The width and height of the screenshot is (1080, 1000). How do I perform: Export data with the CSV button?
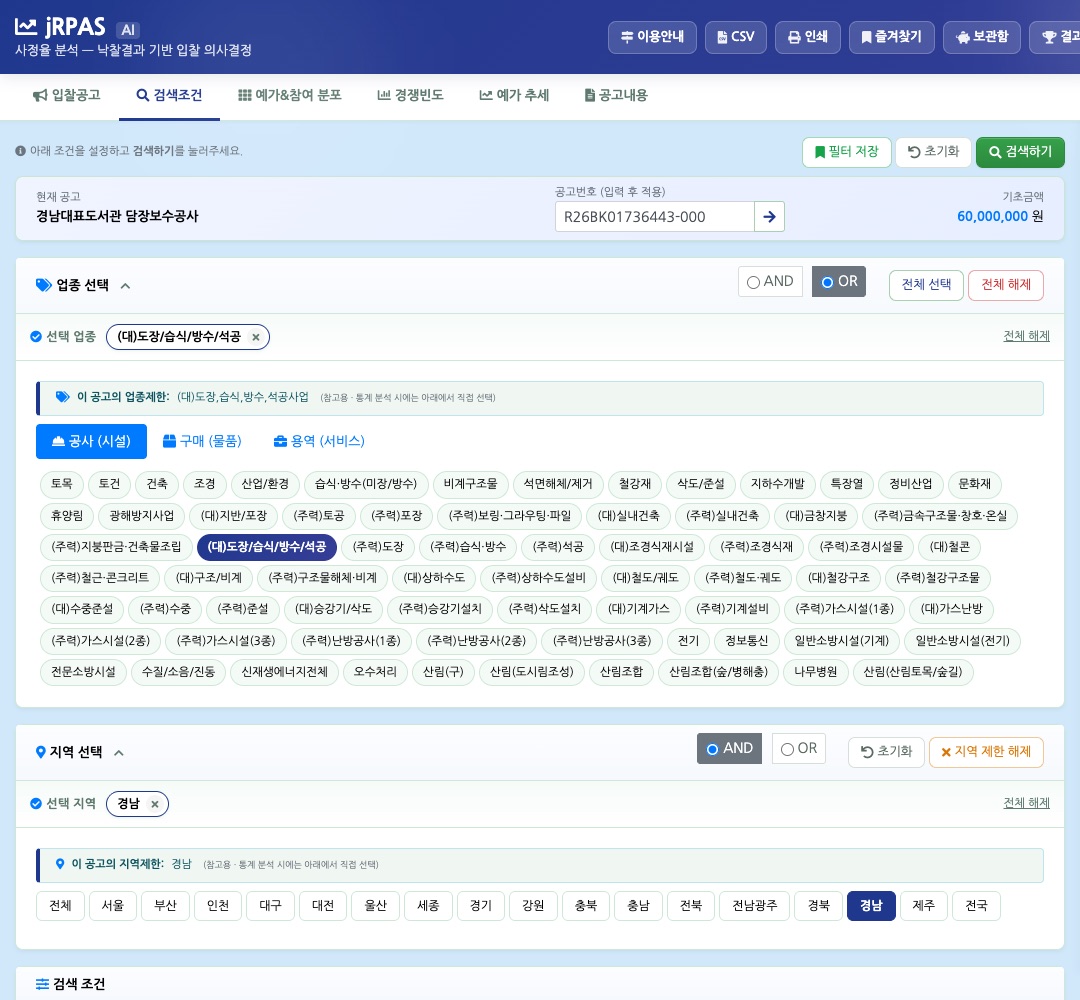(x=736, y=37)
